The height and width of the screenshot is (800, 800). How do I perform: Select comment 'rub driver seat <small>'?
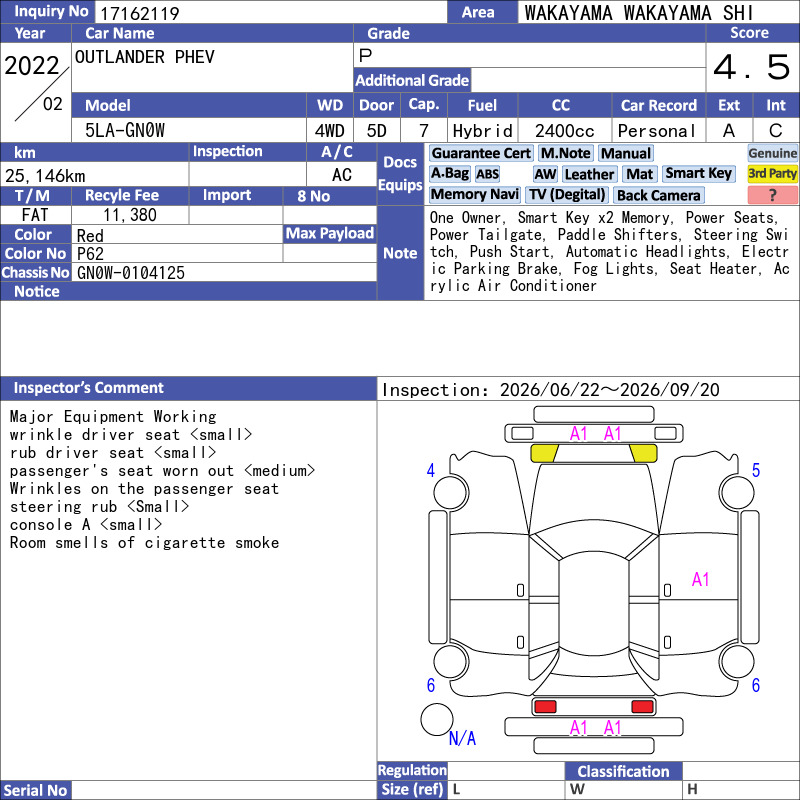113,453
